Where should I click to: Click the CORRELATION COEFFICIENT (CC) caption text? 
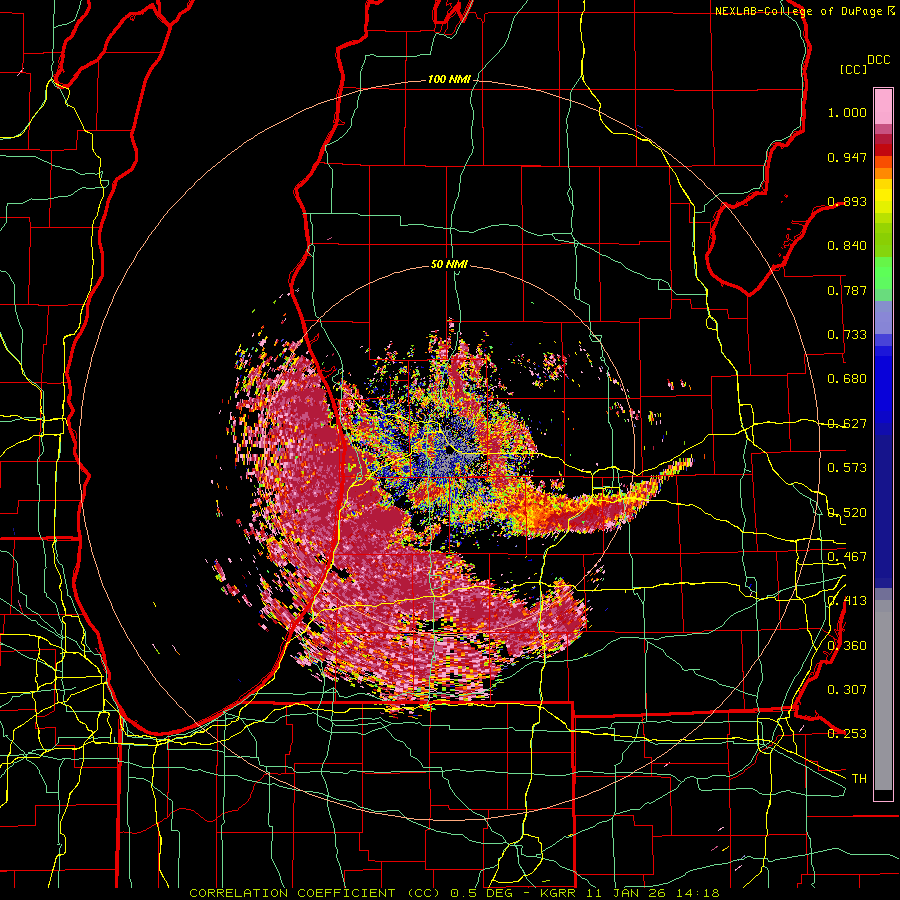[x=315, y=893]
